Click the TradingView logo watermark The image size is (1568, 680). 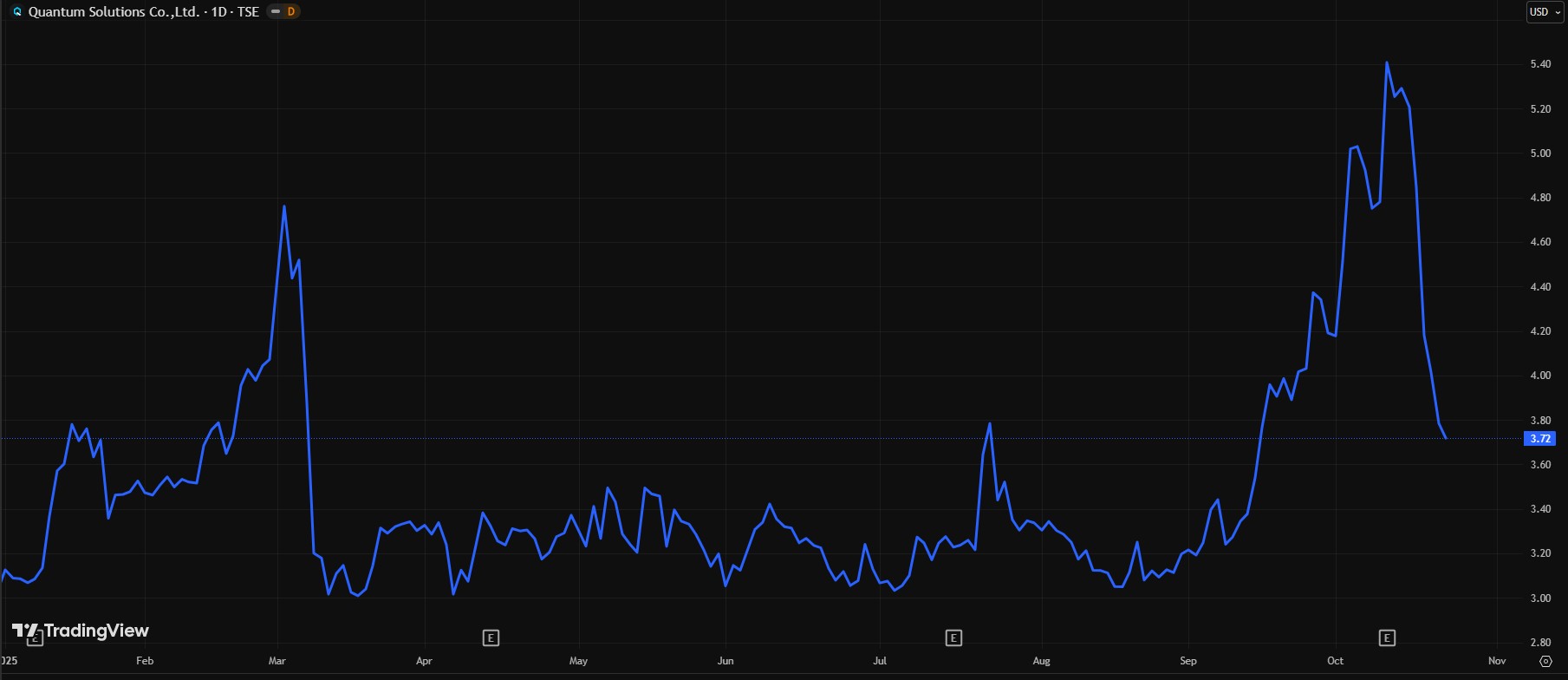(81, 631)
